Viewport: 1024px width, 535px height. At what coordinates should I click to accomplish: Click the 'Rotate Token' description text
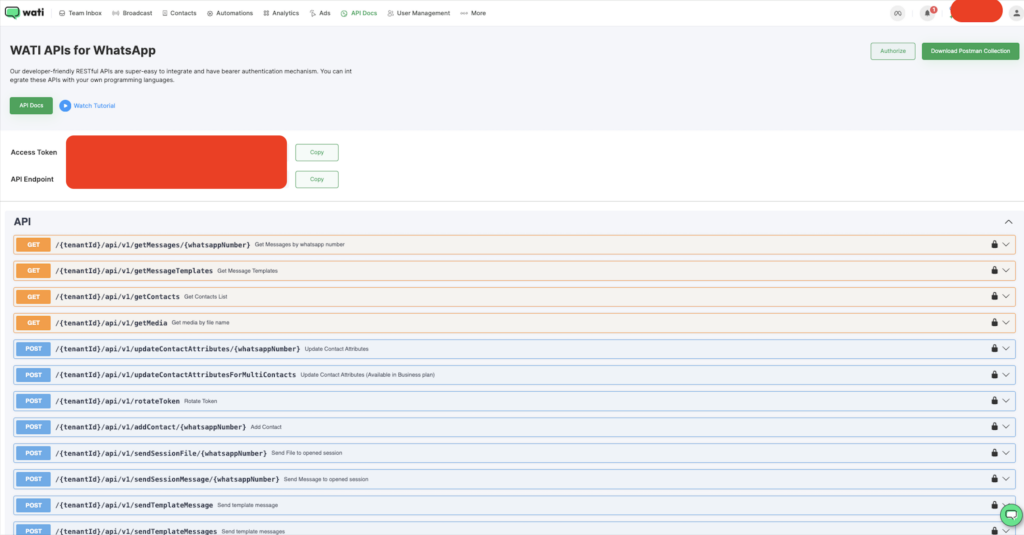click(x=200, y=401)
